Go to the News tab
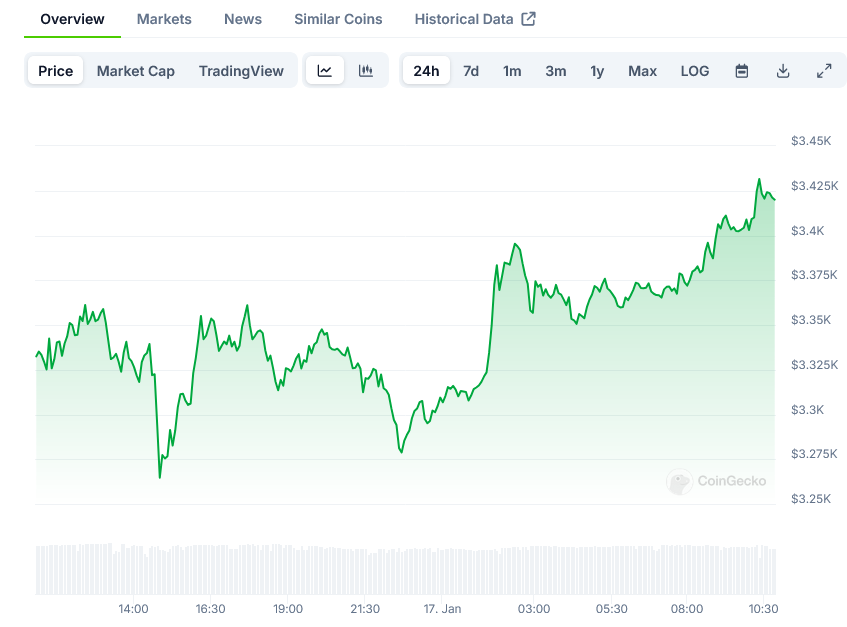The width and height of the screenshot is (847, 627). (243, 19)
